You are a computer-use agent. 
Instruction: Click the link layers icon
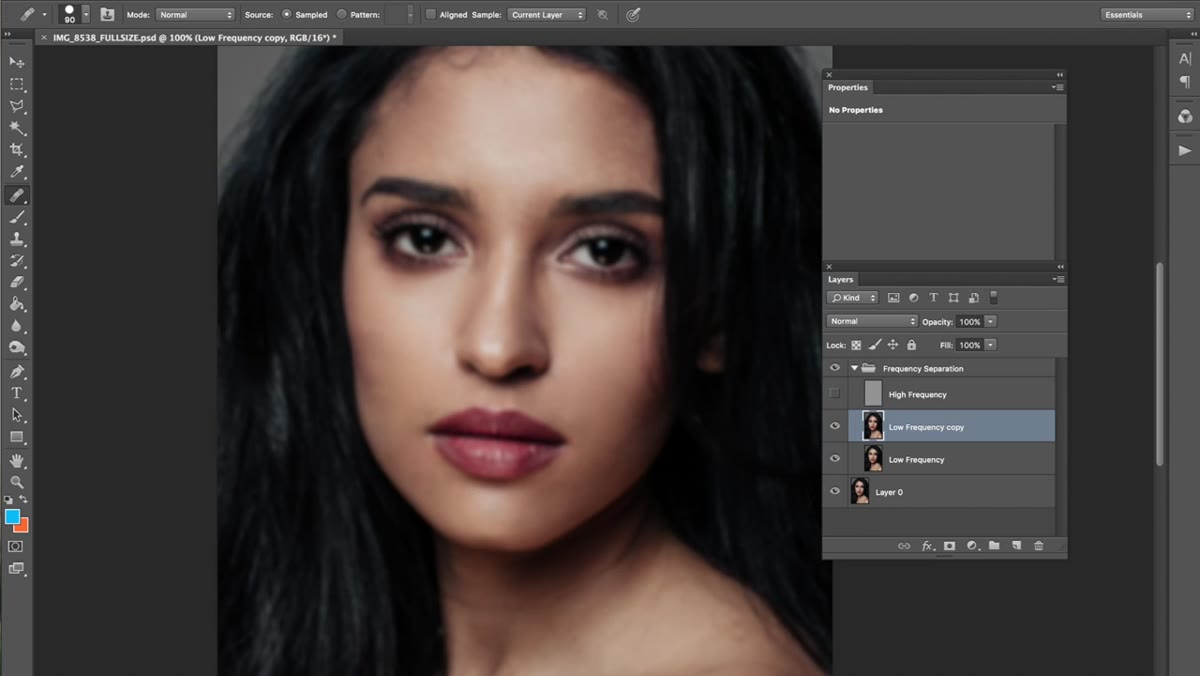[x=904, y=546]
